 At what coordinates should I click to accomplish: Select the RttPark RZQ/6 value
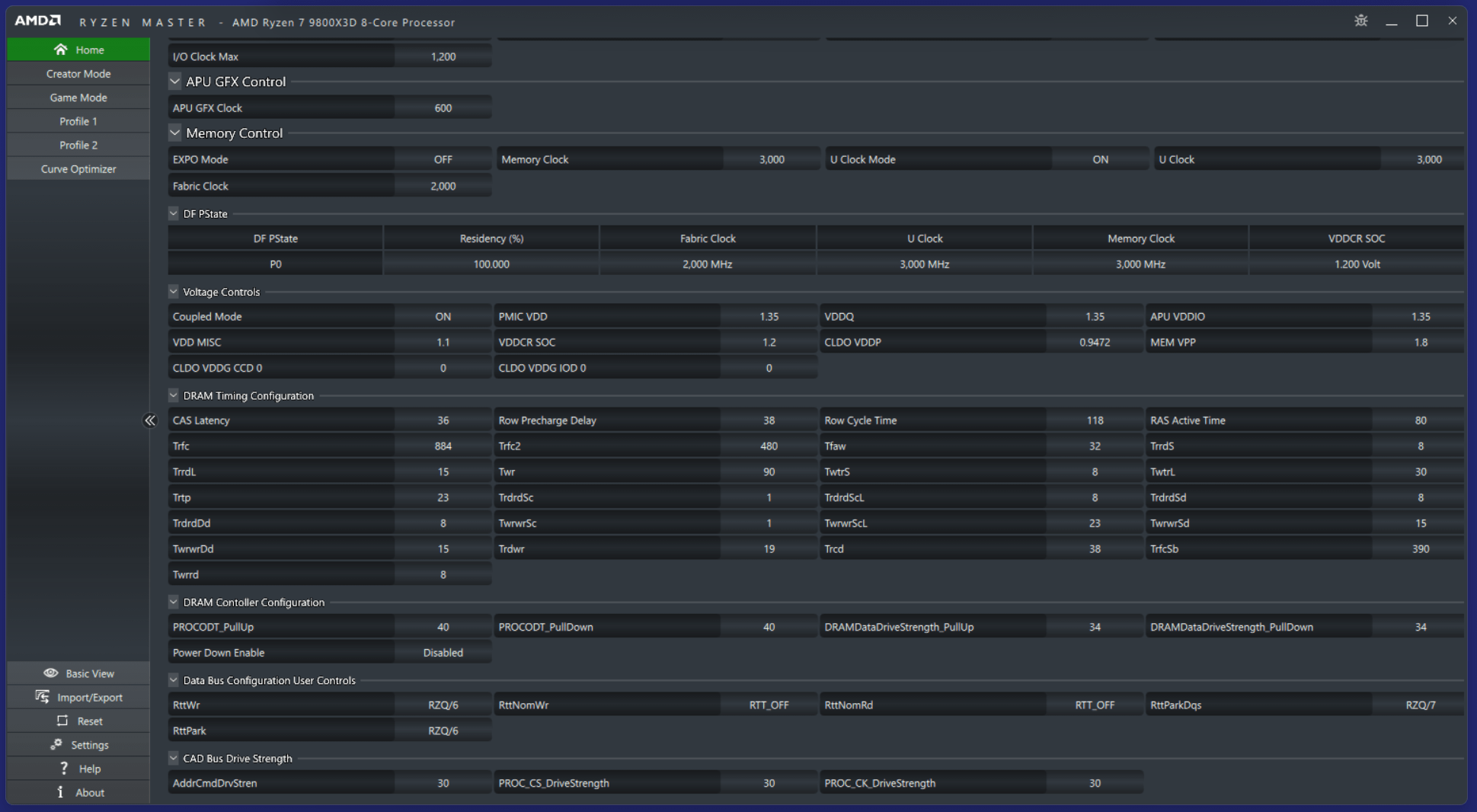coord(443,730)
